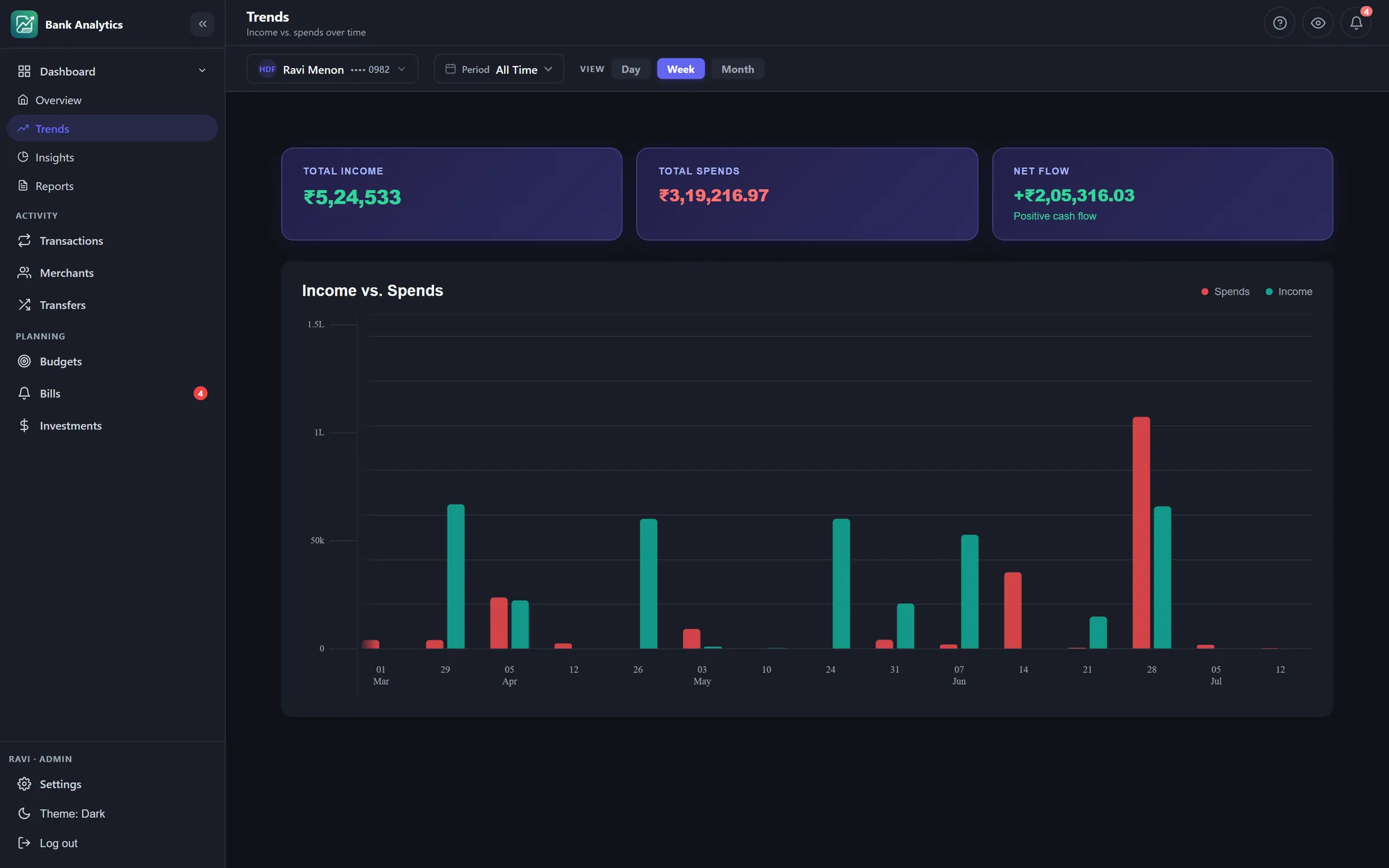Click the Bank Analytics logo icon
1389x868 pixels.
[24, 24]
